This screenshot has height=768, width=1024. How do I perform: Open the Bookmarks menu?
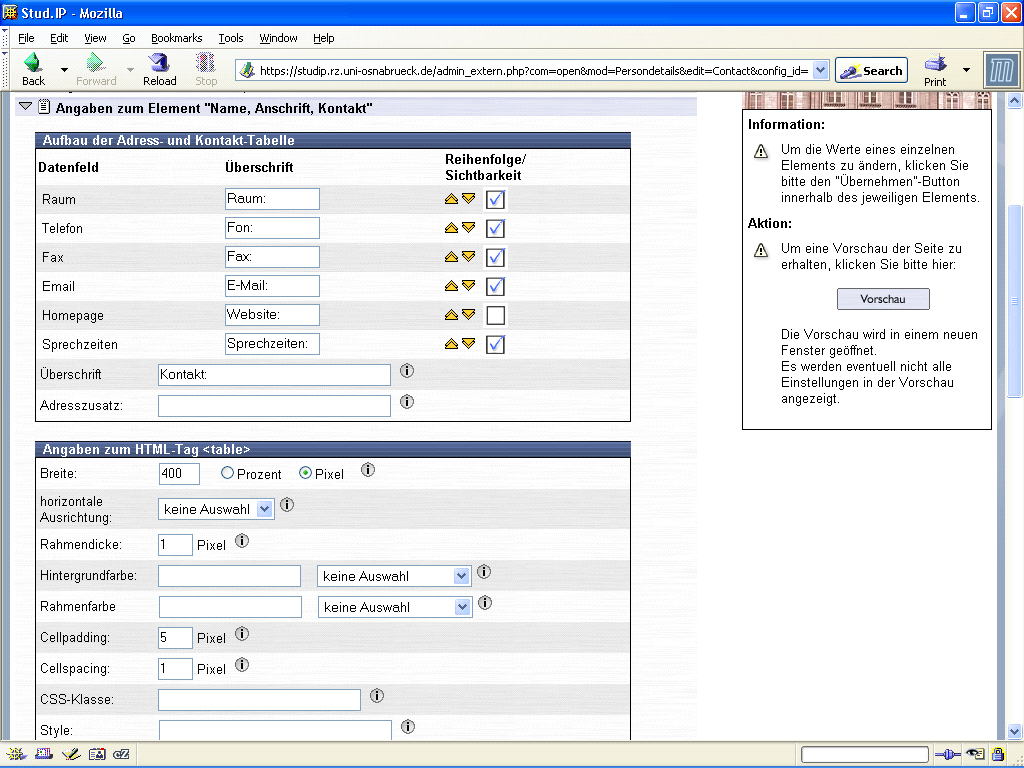click(176, 38)
